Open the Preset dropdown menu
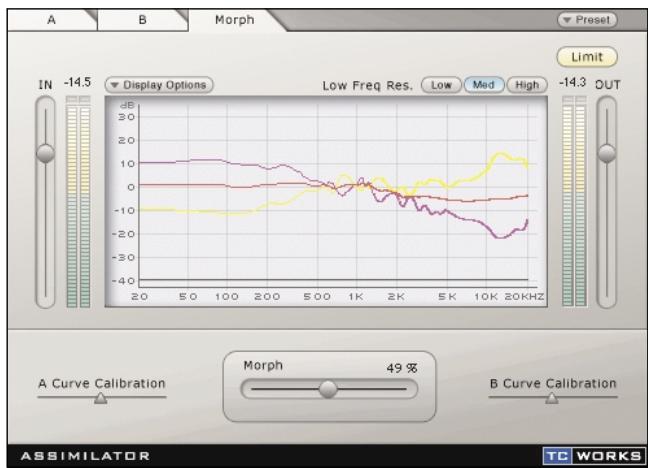This screenshot has width=648, height=468. tap(587, 20)
